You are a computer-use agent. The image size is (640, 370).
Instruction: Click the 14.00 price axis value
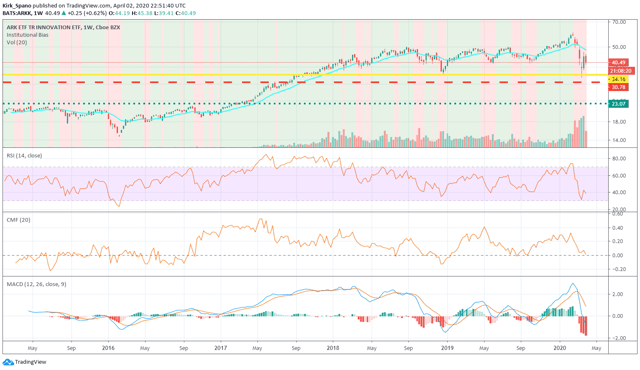(619, 140)
